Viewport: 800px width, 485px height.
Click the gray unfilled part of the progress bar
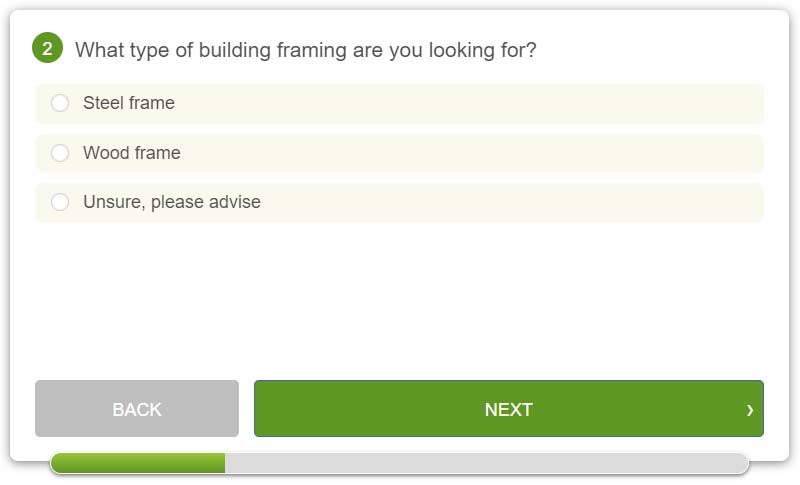(487, 463)
